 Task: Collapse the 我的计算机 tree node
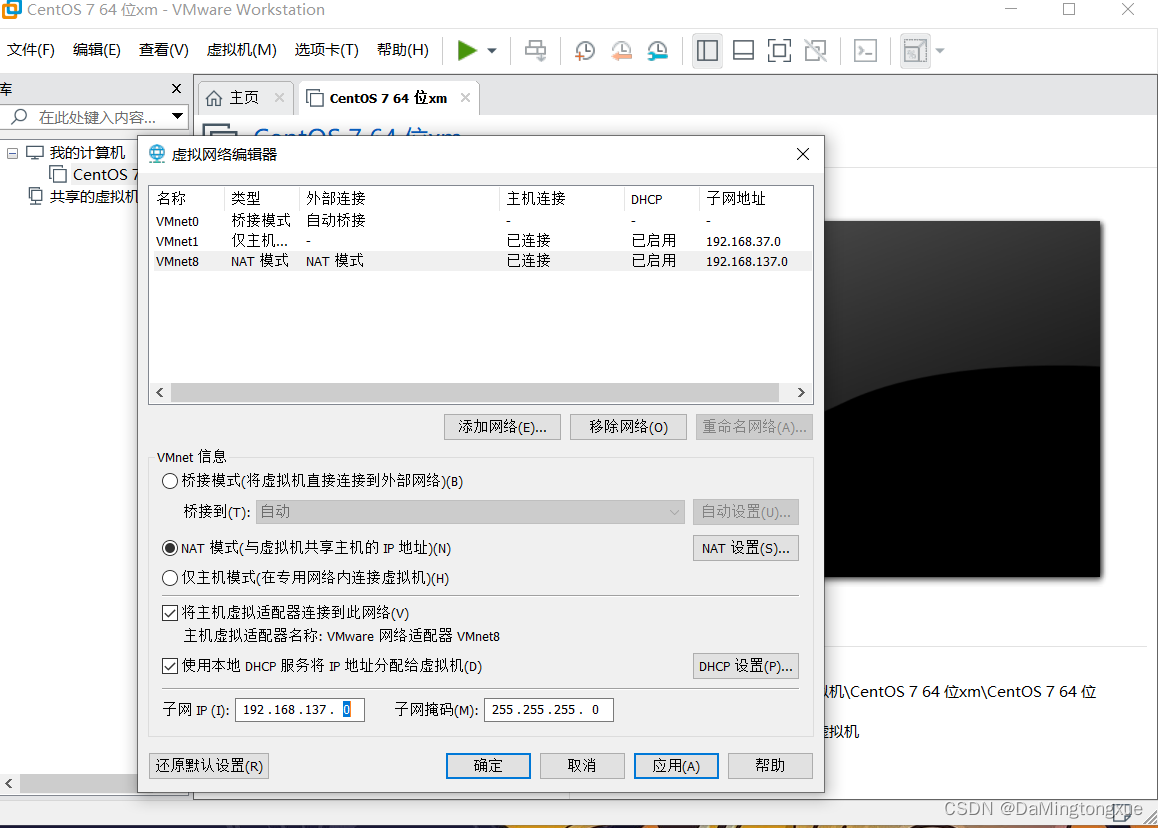tap(12, 153)
